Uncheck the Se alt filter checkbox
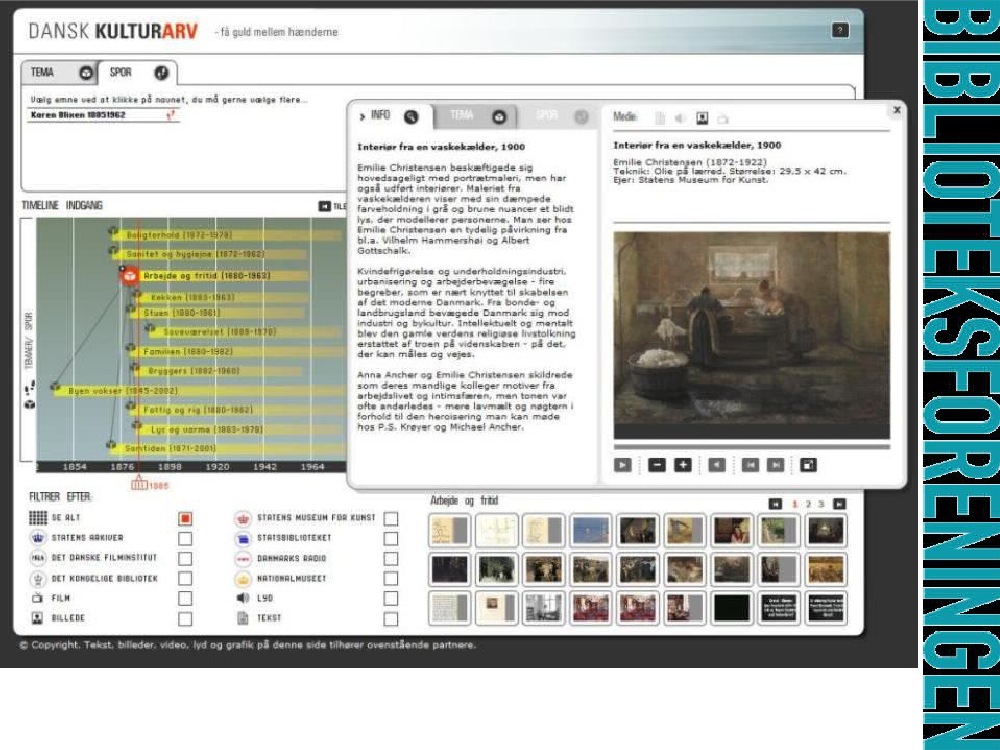This screenshot has height=750, width=1000. pos(185,518)
